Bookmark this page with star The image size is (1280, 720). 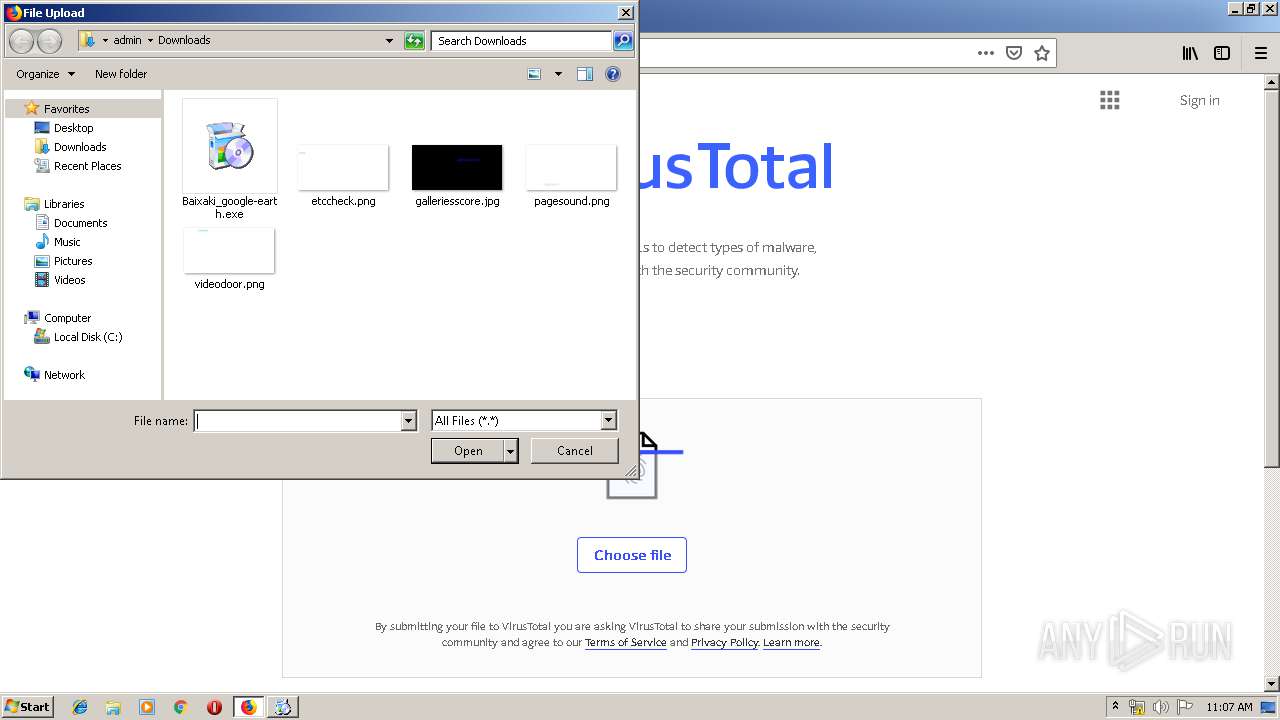pos(1042,53)
